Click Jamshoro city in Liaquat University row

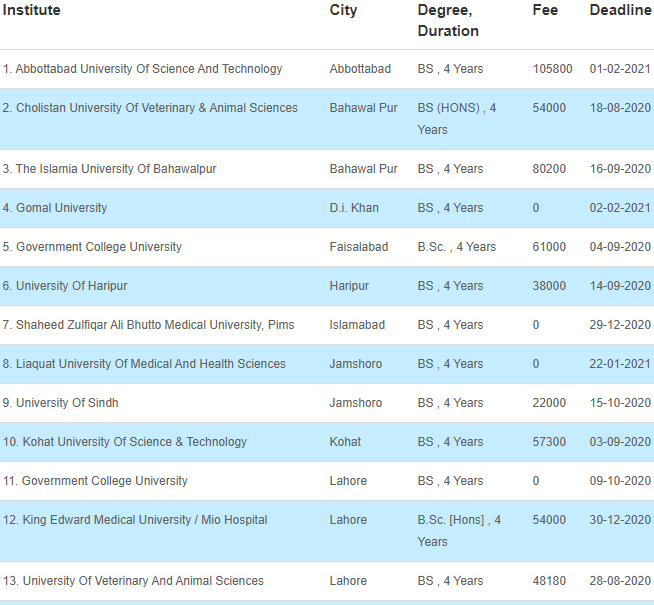pos(355,364)
